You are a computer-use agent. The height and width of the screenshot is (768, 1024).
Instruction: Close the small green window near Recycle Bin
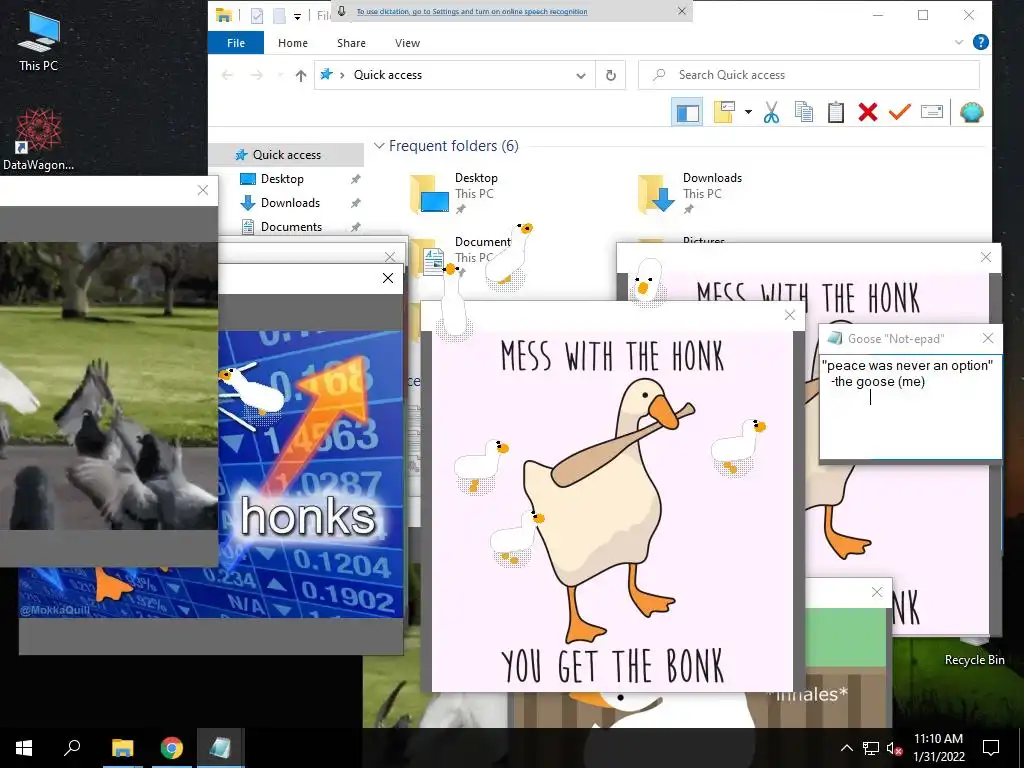(876, 592)
